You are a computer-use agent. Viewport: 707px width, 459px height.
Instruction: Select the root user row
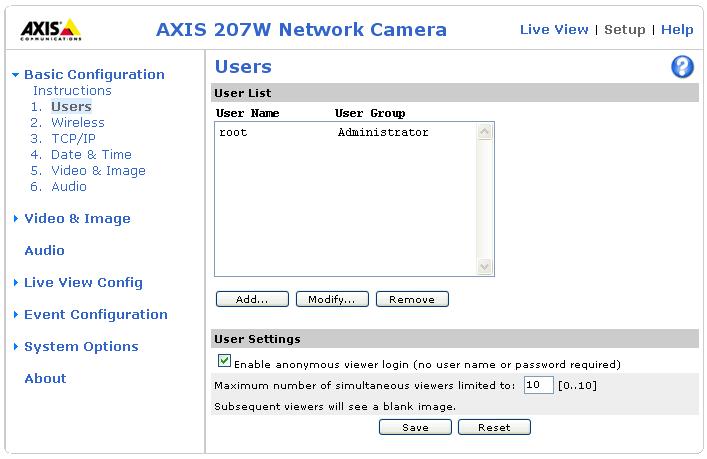(x=345, y=133)
